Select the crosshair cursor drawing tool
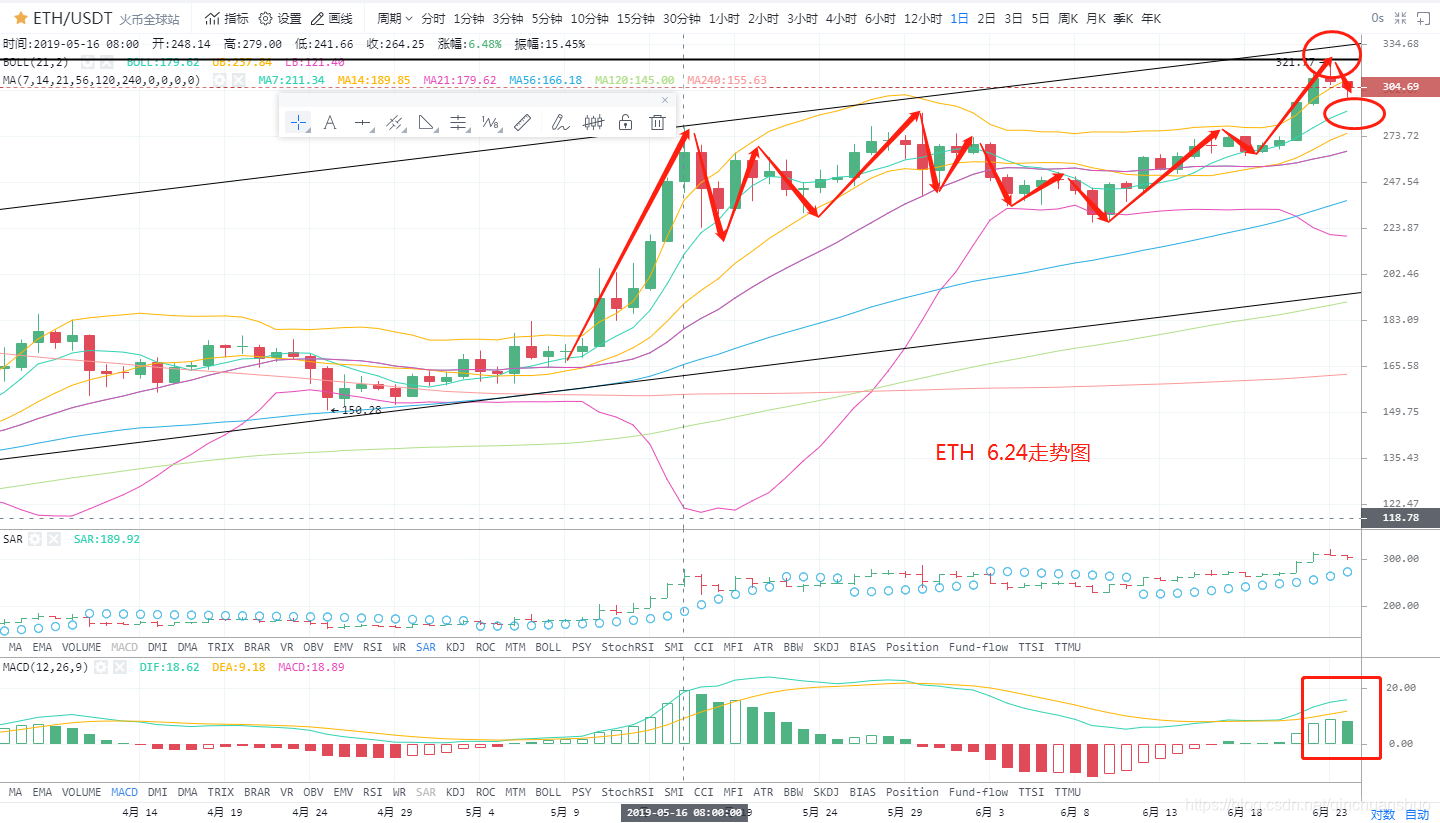 coord(298,123)
